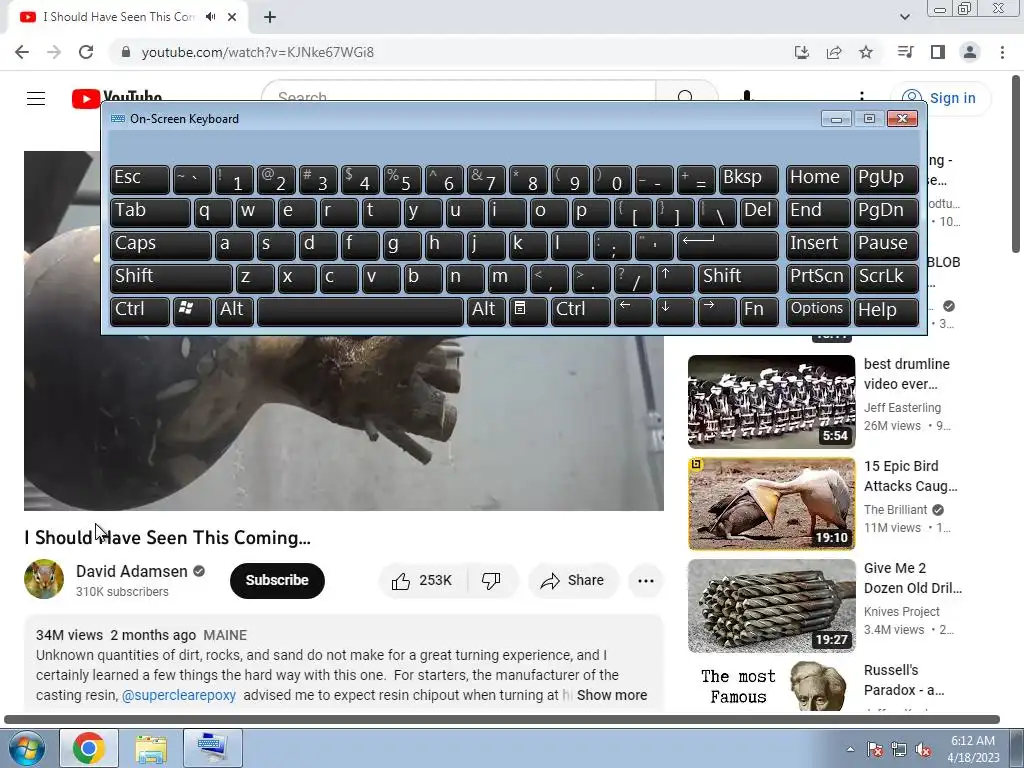Select the On-Screen Keyboard taskbar icon
Screen dimensions: 1024x768
pyautogui.click(x=213, y=748)
